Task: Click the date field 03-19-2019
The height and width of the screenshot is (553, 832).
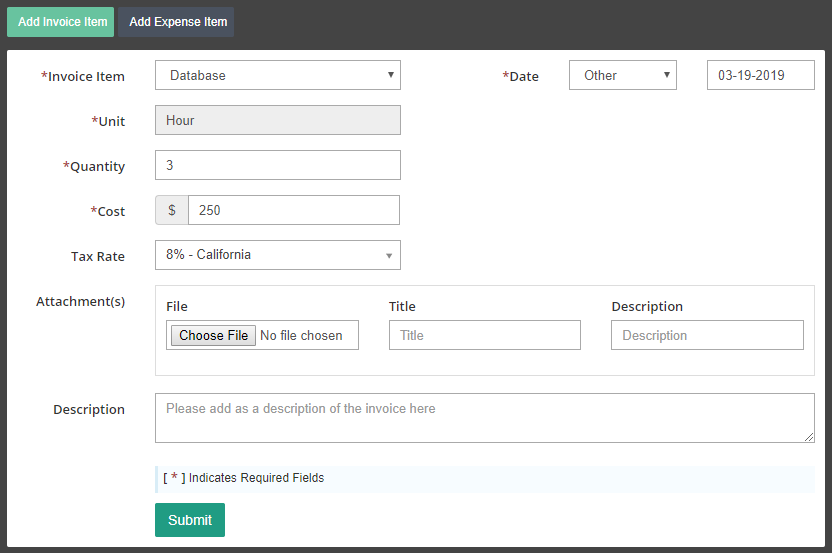Action: click(x=760, y=75)
